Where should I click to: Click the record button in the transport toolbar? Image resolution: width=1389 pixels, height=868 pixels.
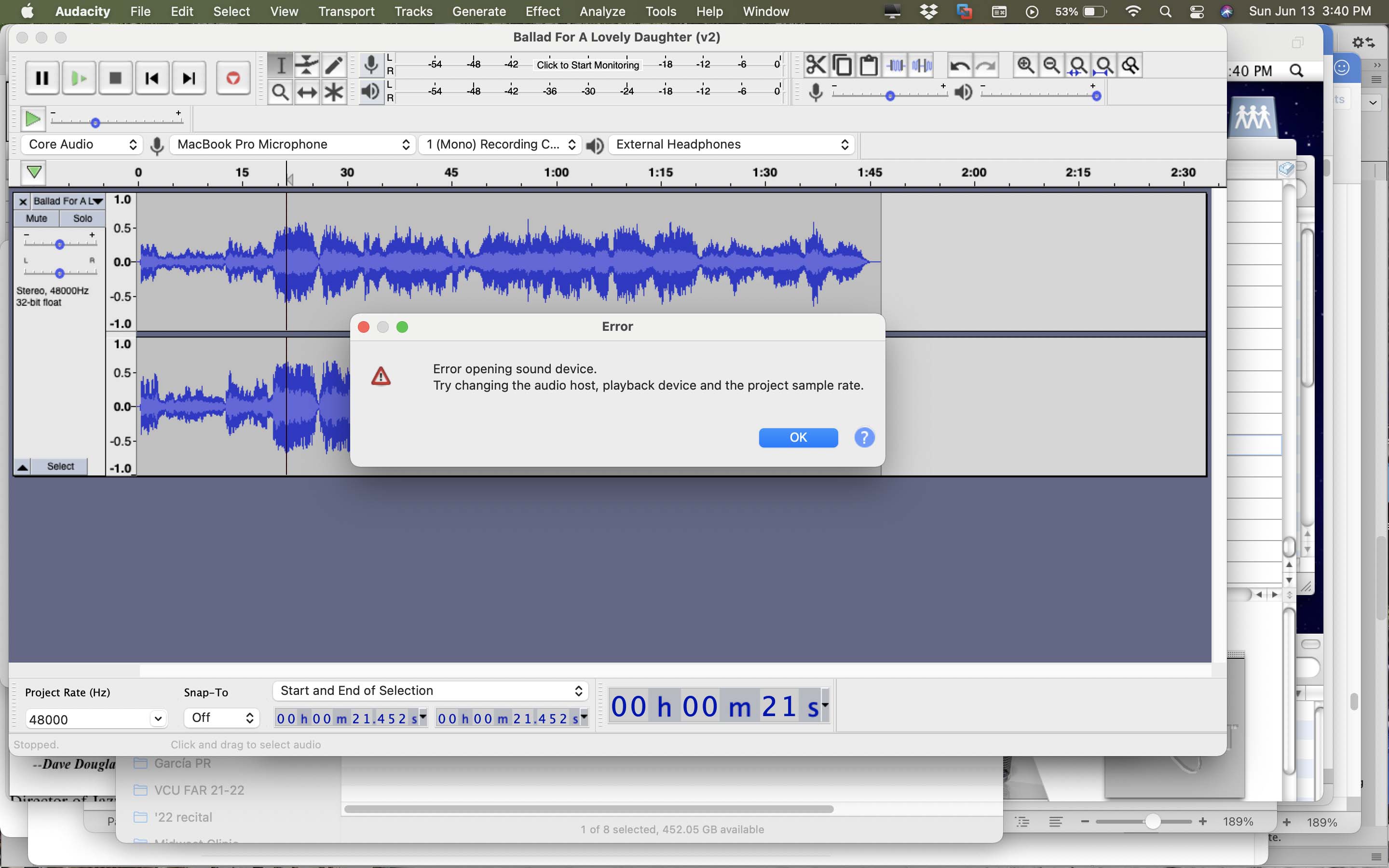[x=232, y=78]
